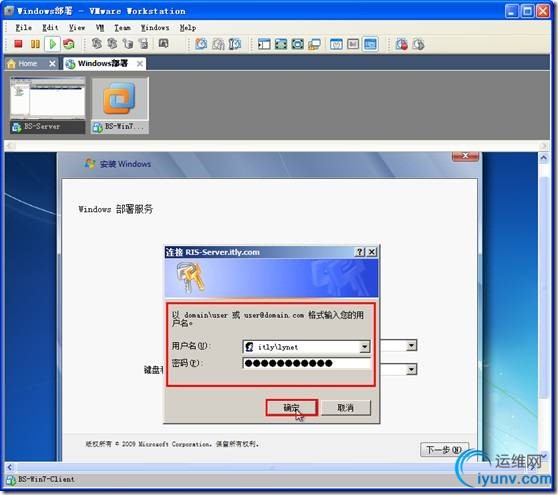Screen dimensions: 558x495
Task: Switch to the Appliance view toolbar icon
Action: pyautogui.click(x=353, y=44)
